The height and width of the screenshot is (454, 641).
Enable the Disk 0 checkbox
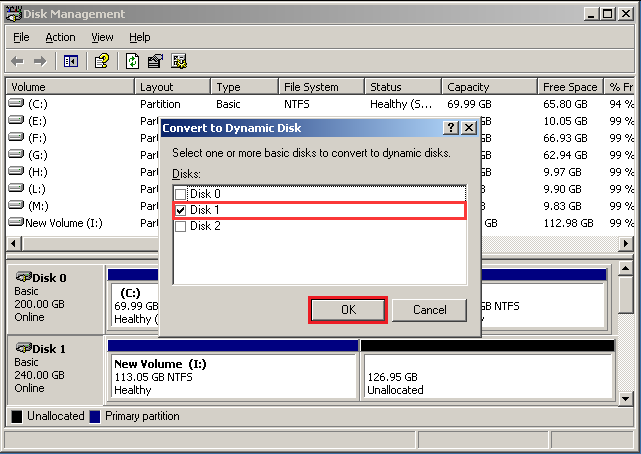pyautogui.click(x=180, y=194)
